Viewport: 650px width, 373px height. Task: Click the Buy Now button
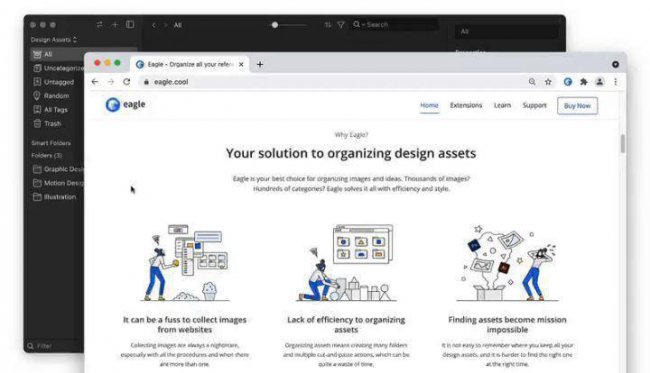click(577, 106)
